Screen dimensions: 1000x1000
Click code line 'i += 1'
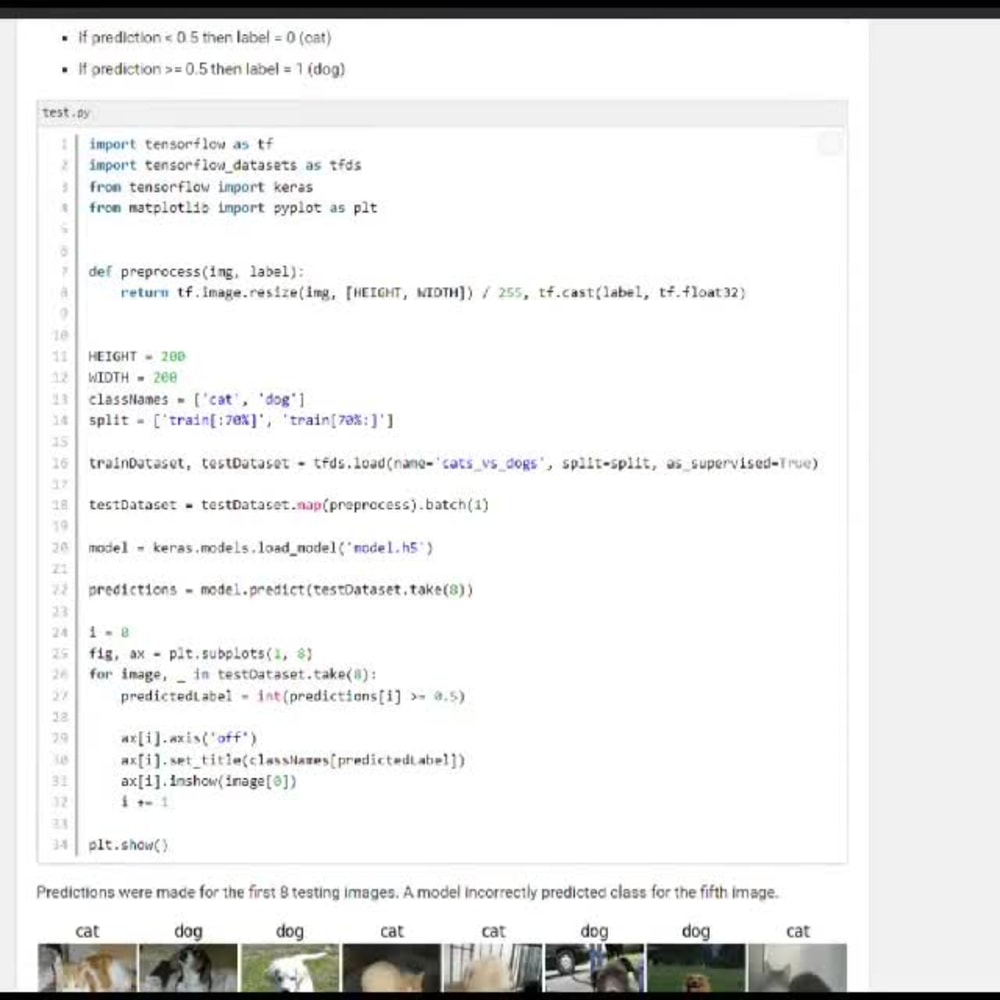145,802
